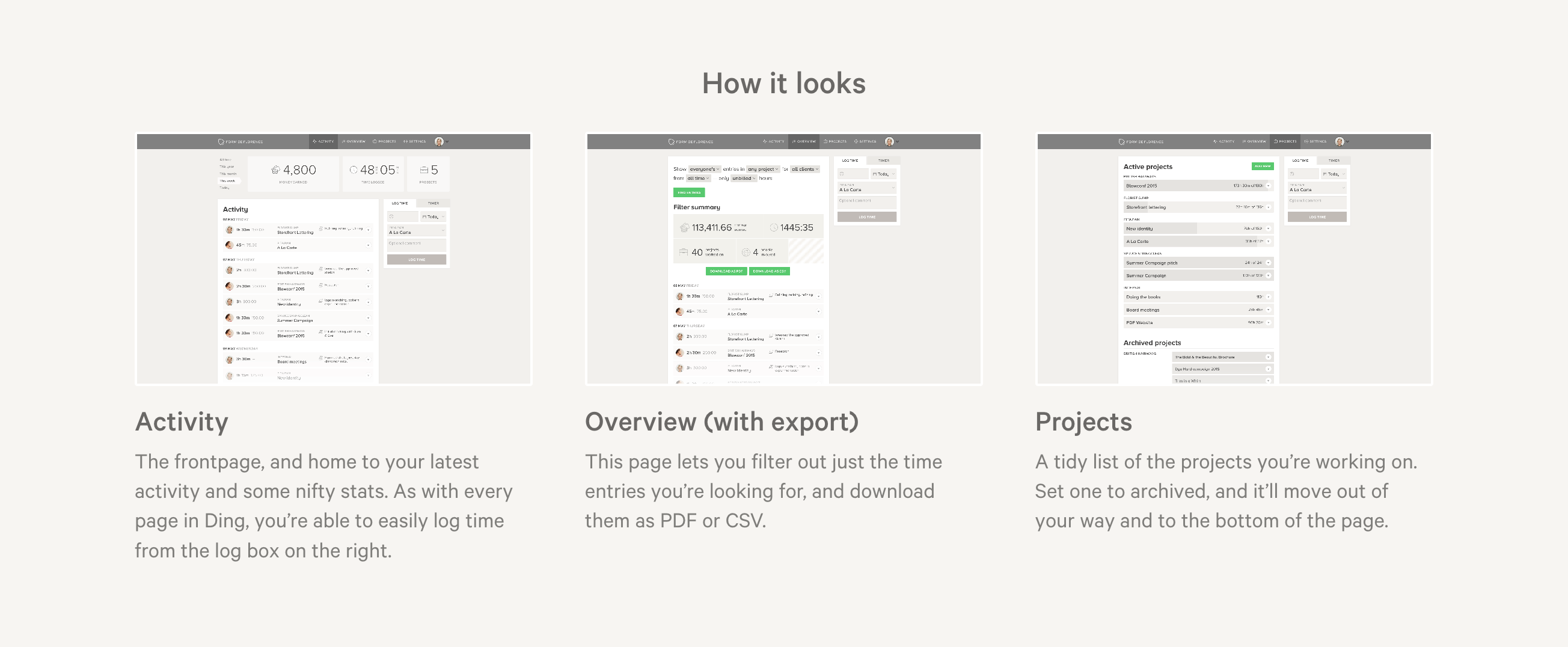1568x647 pixels.
Task: Click Log Time button in Projects screenshot
Action: 1317,216
